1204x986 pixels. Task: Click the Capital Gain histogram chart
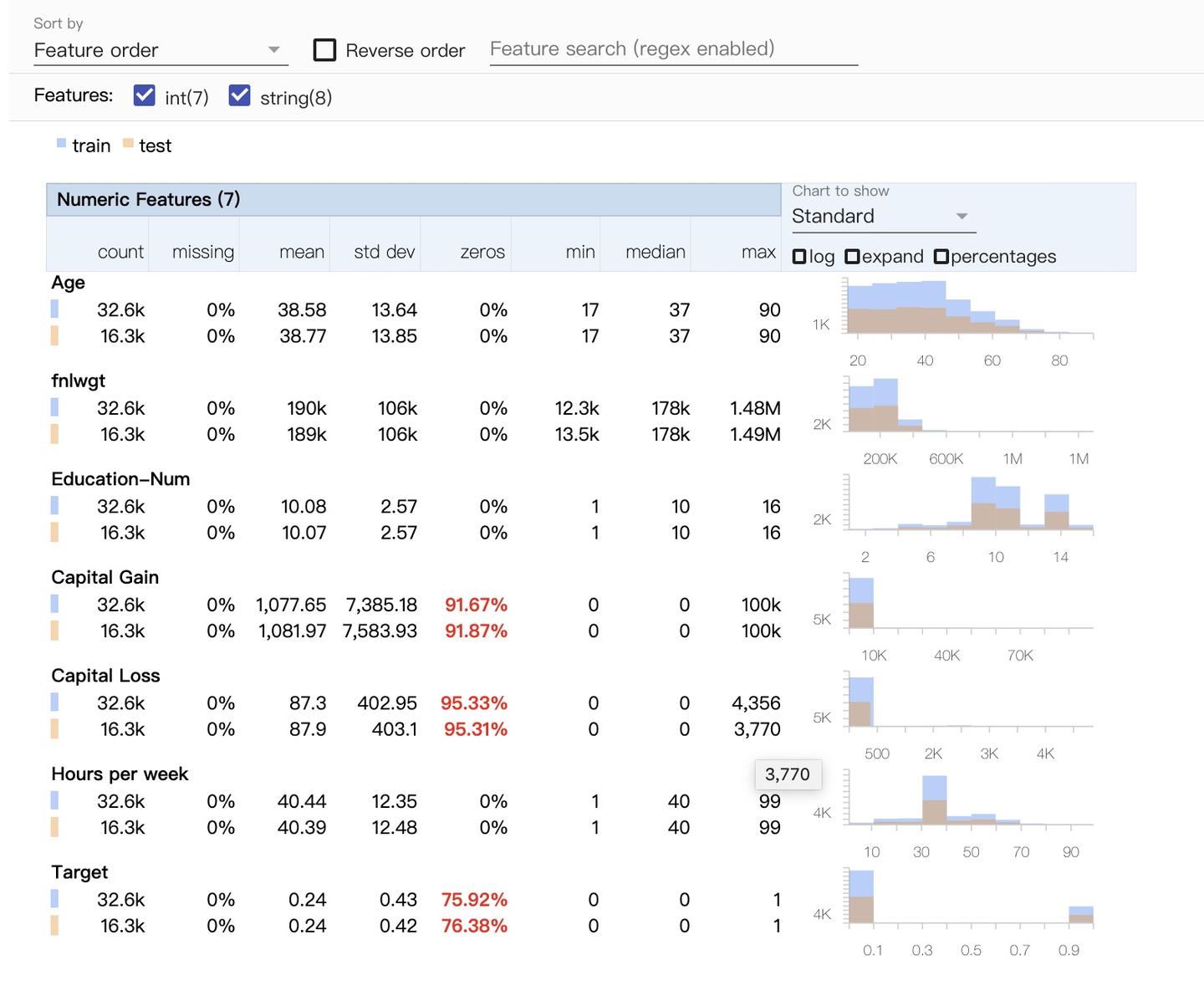(x=968, y=602)
